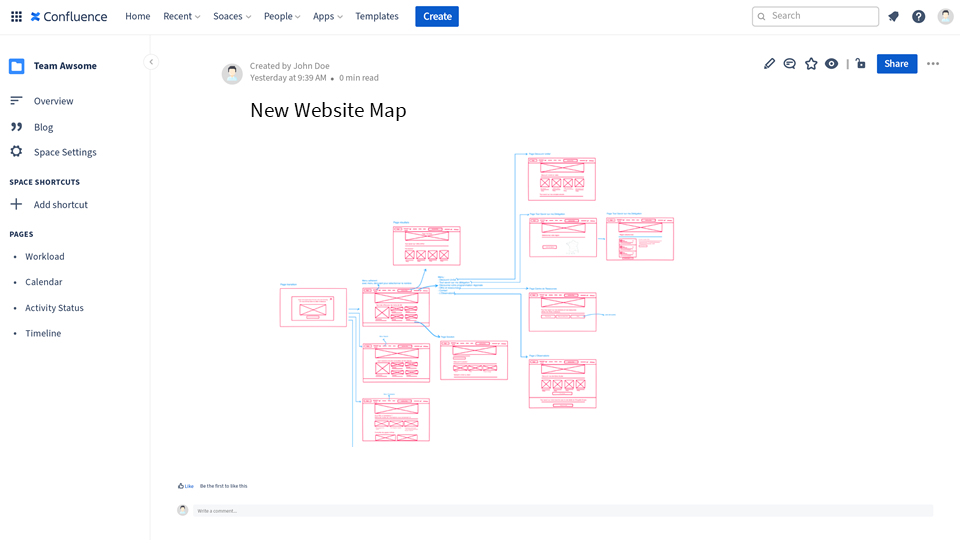Click the Create button
960x540 pixels.
[x=437, y=17]
